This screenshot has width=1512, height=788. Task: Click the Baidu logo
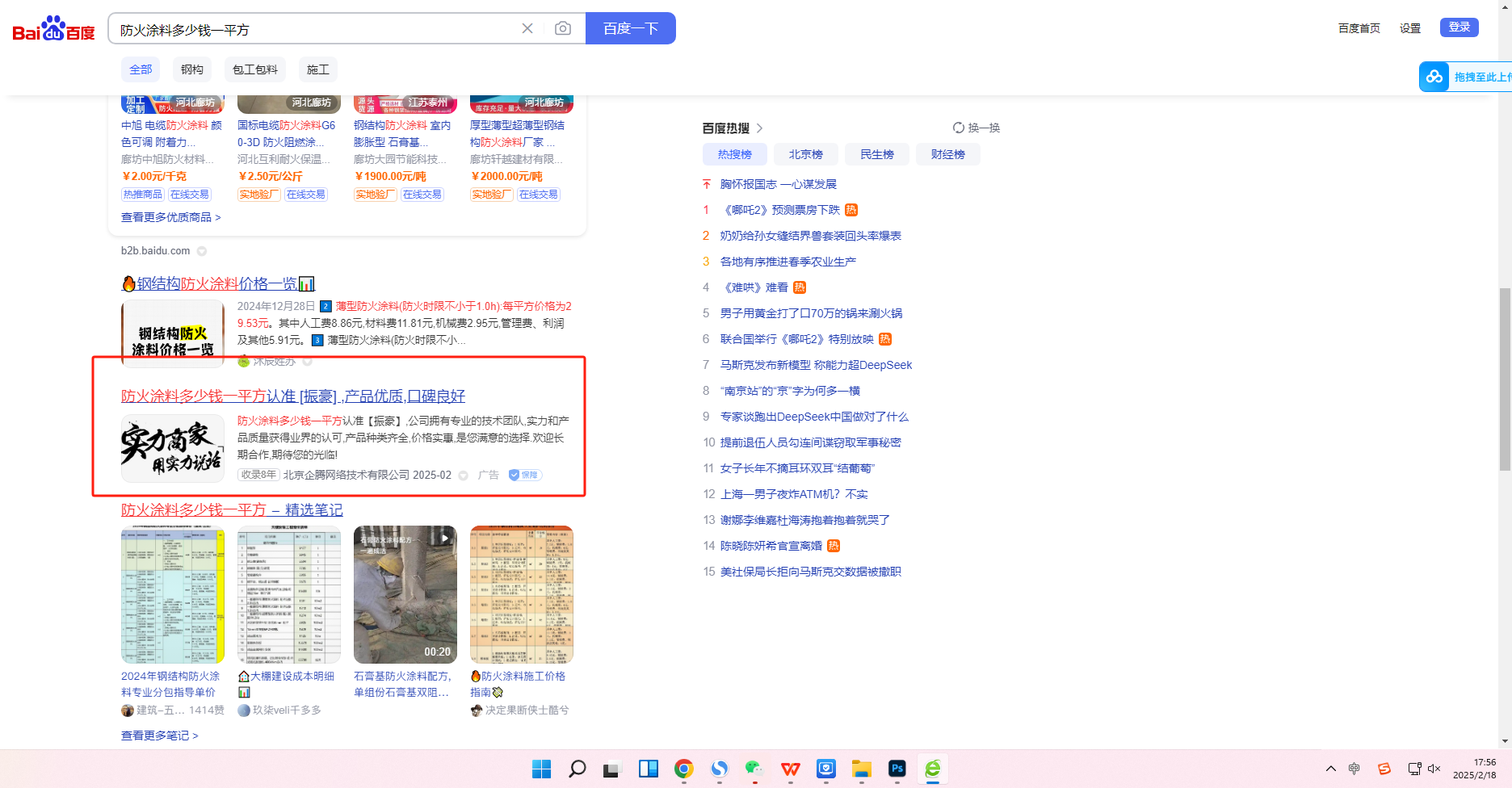[x=53, y=29]
